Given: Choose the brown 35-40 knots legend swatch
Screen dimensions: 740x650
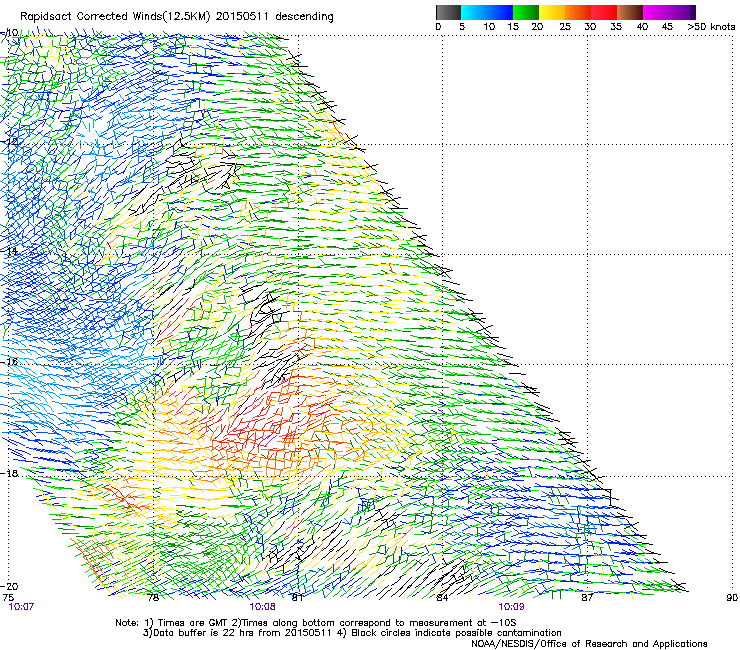Looking at the screenshot, I should pyautogui.click(x=630, y=12).
